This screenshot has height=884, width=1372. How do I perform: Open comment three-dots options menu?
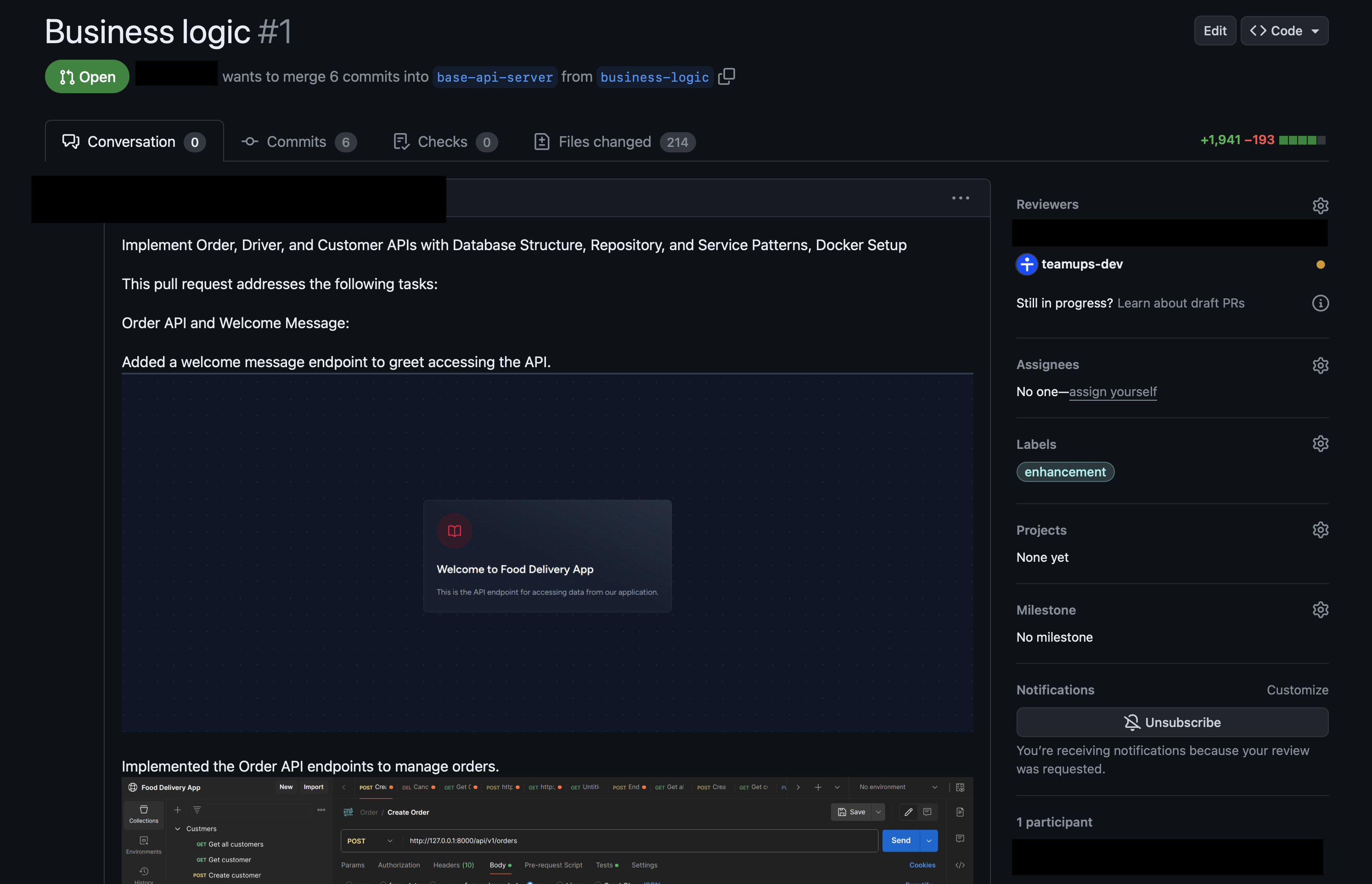[x=960, y=198]
